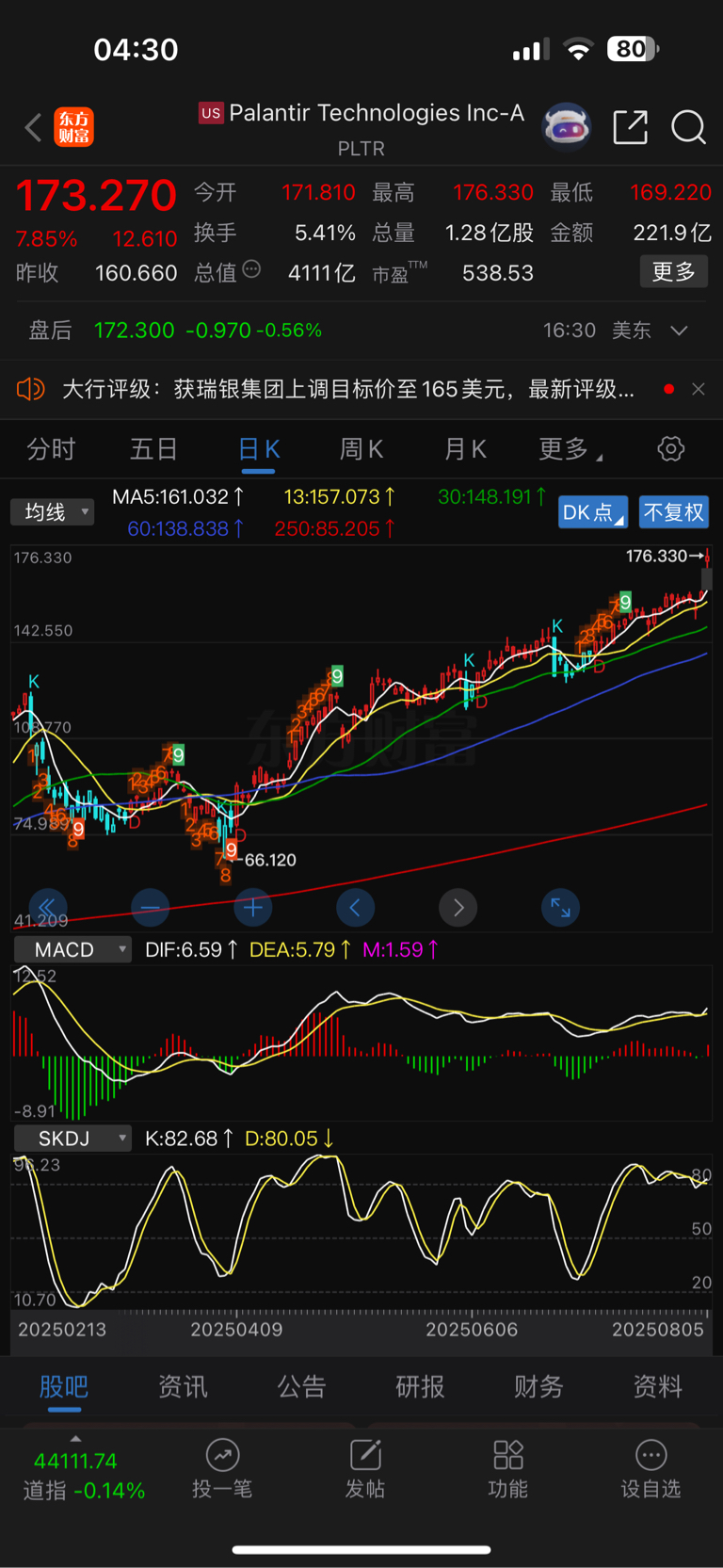Tap the K:82.68 SKDJ value

click(189, 1139)
